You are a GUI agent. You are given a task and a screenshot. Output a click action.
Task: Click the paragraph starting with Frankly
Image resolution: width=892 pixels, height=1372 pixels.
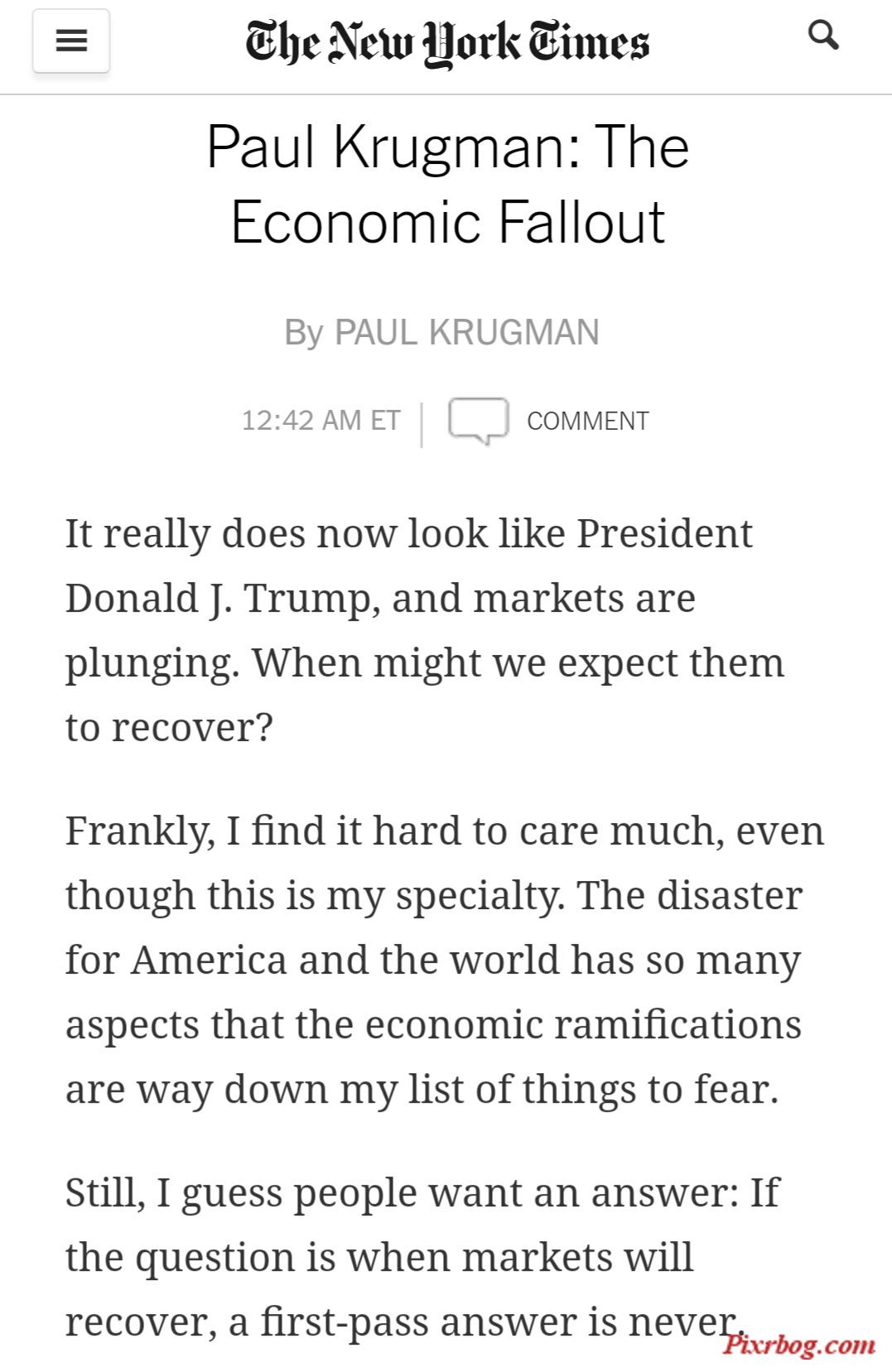pos(445,959)
